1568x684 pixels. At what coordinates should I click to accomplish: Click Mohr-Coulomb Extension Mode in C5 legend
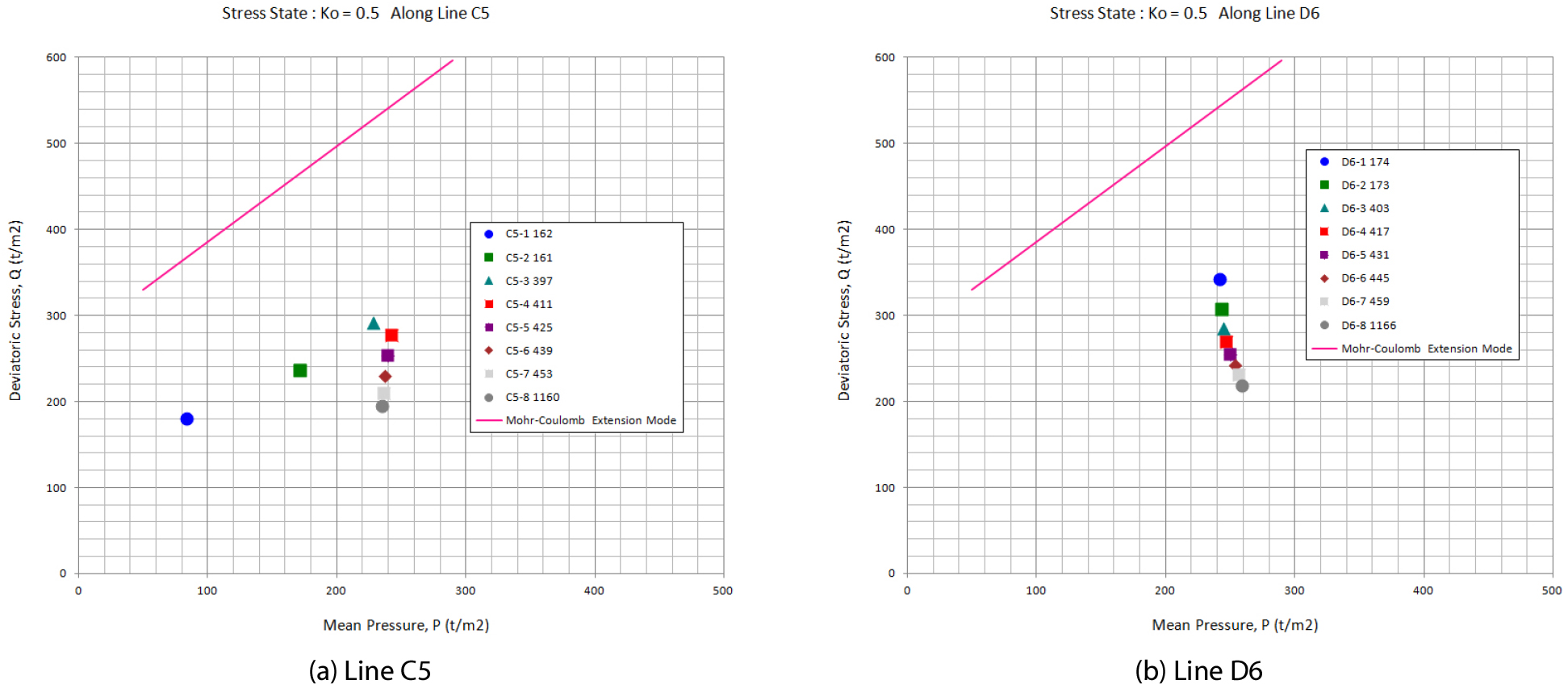[590, 420]
